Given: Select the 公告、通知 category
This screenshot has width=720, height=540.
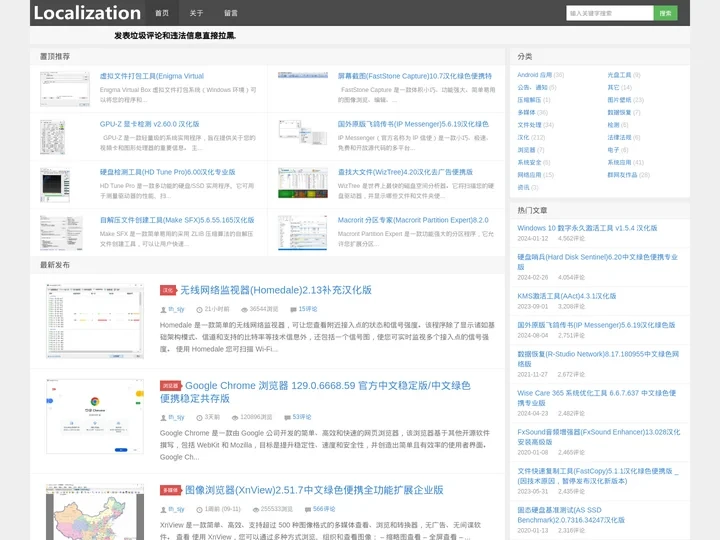Looking at the screenshot, I should point(532,87).
